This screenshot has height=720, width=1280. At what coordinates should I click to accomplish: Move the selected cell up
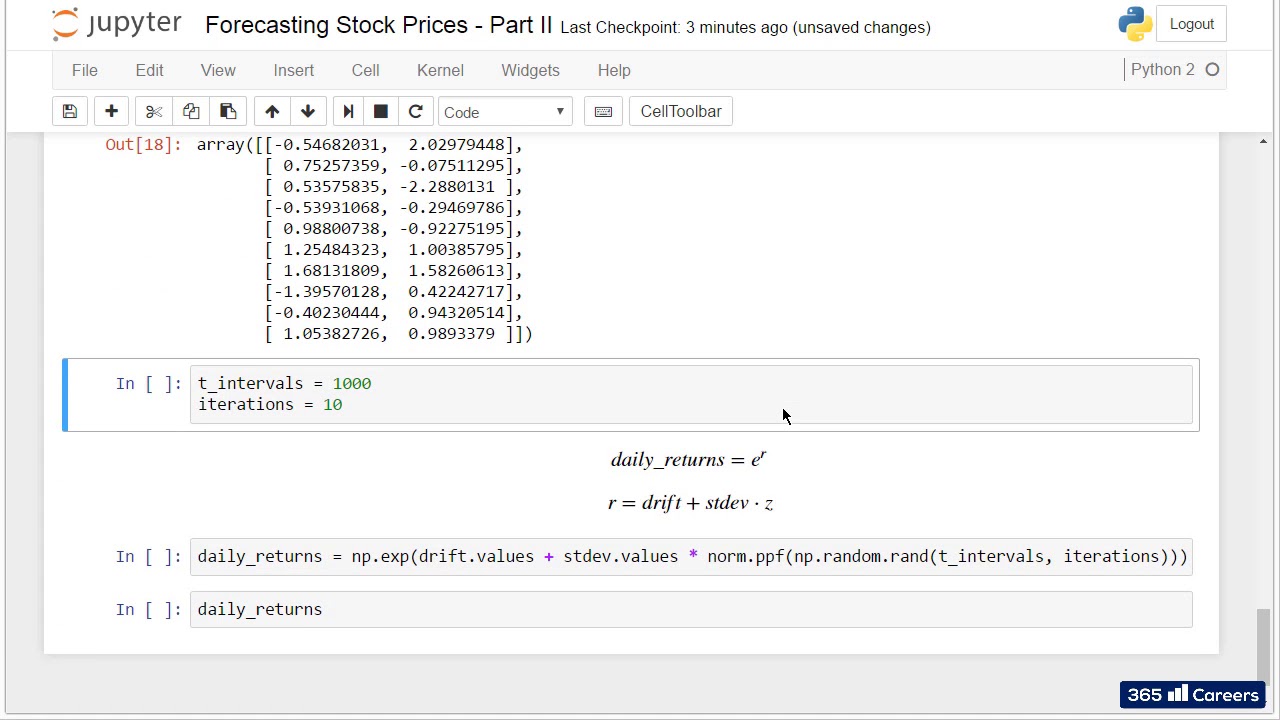(272, 112)
